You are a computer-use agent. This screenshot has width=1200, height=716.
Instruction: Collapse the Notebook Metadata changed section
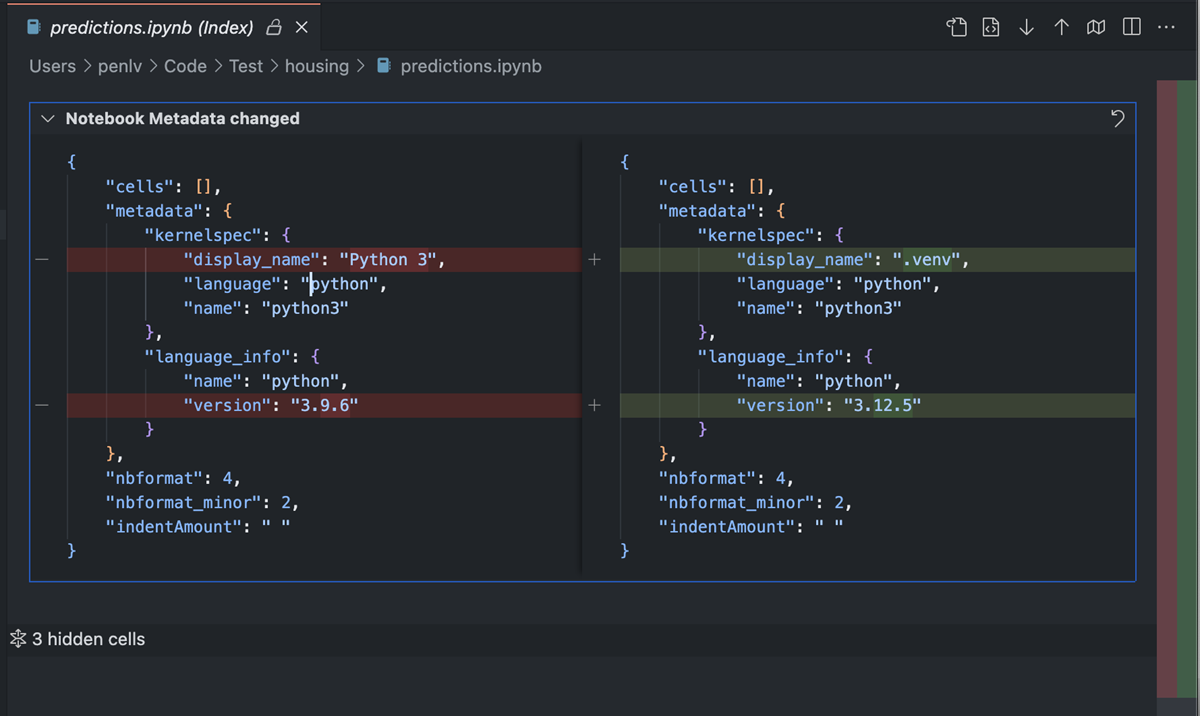point(47,118)
